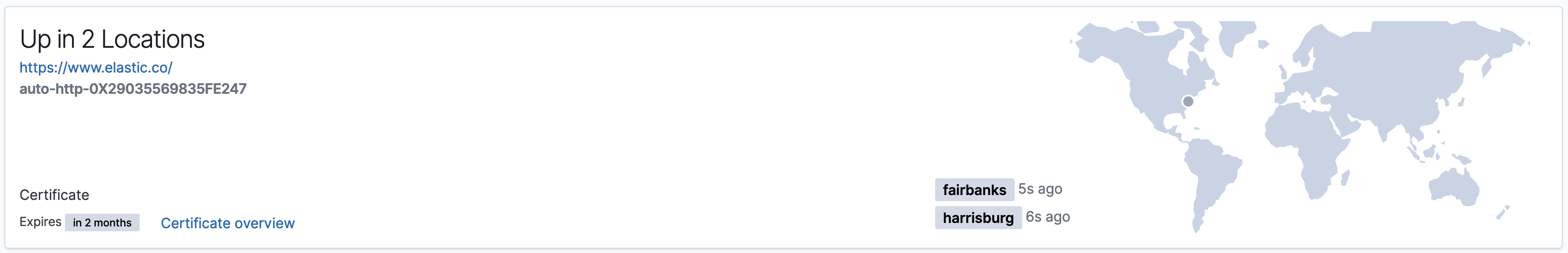Screen dimensions: 1568x253
Task: Open the Certificate overview link
Action: click(x=227, y=223)
